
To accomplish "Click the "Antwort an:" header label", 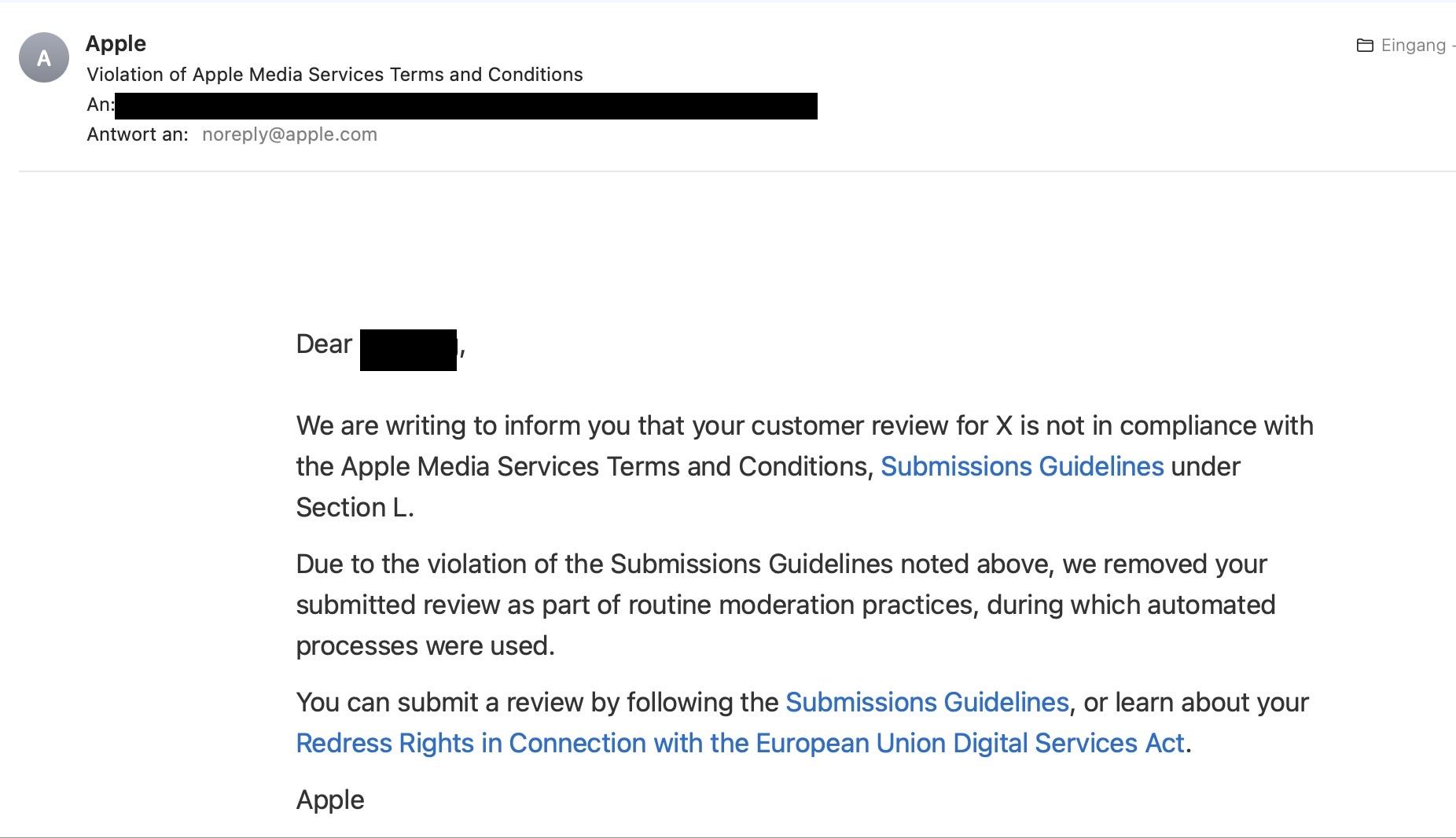I will [138, 134].
